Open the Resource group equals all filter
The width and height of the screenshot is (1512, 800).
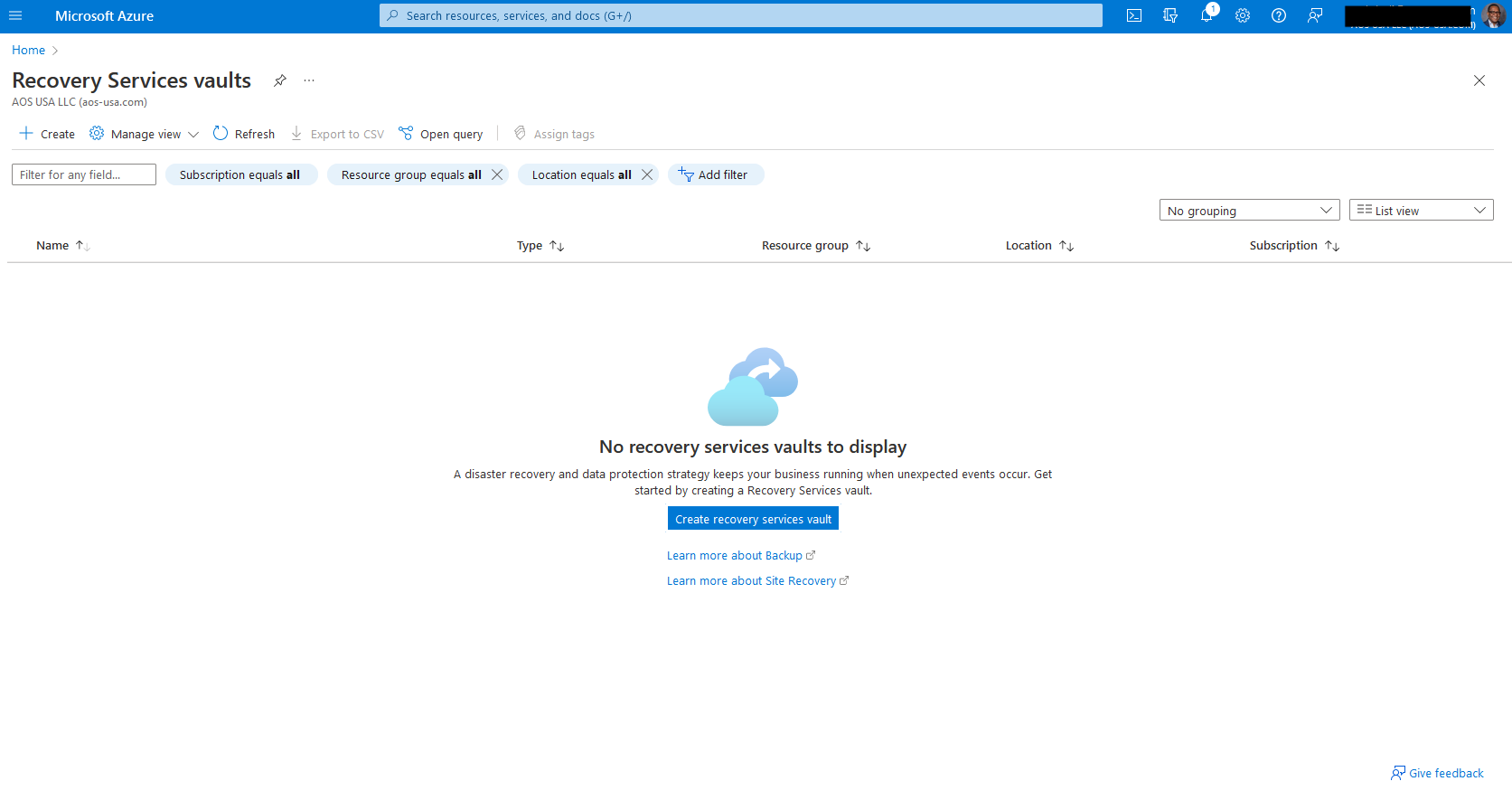click(411, 174)
